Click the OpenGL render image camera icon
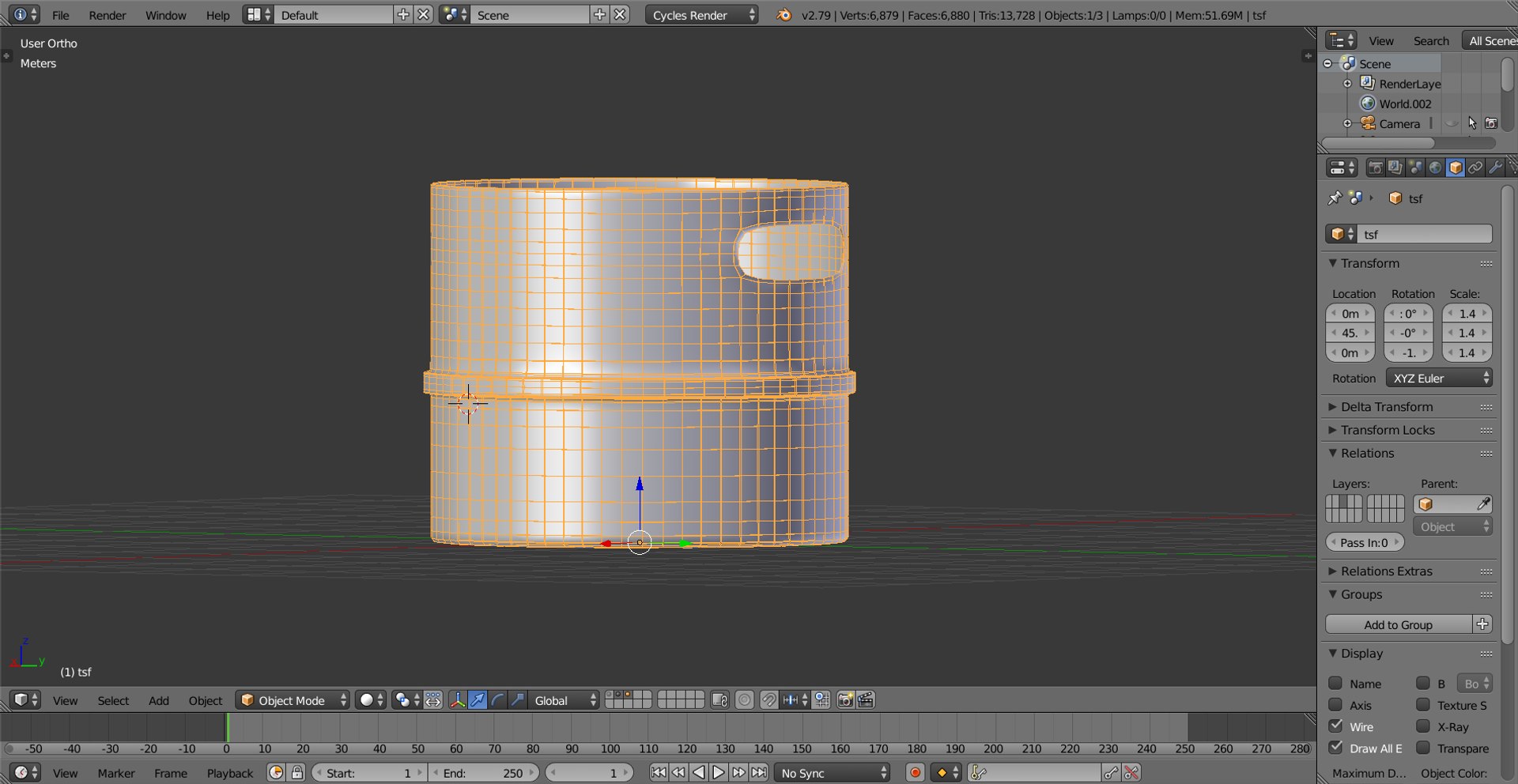The image size is (1518, 784). (845, 700)
